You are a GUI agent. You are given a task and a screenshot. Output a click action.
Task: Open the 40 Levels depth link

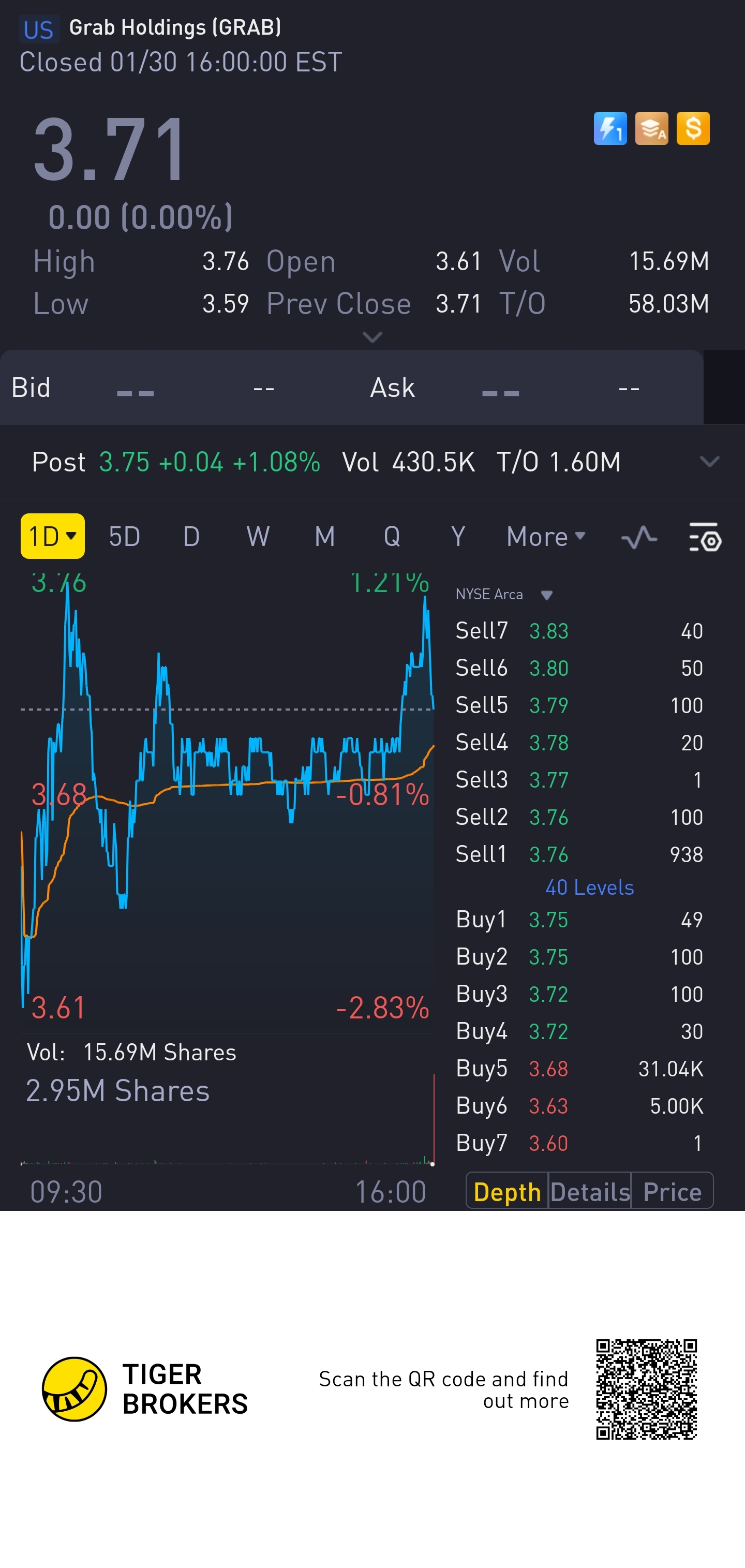click(x=589, y=887)
